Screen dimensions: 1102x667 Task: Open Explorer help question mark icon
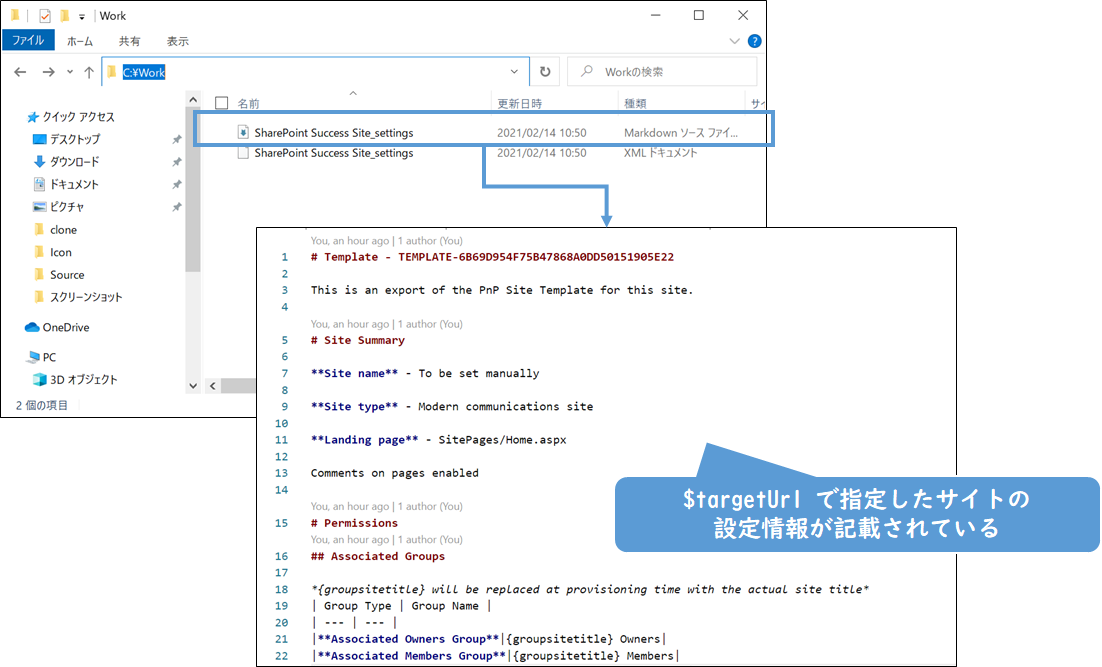click(754, 41)
